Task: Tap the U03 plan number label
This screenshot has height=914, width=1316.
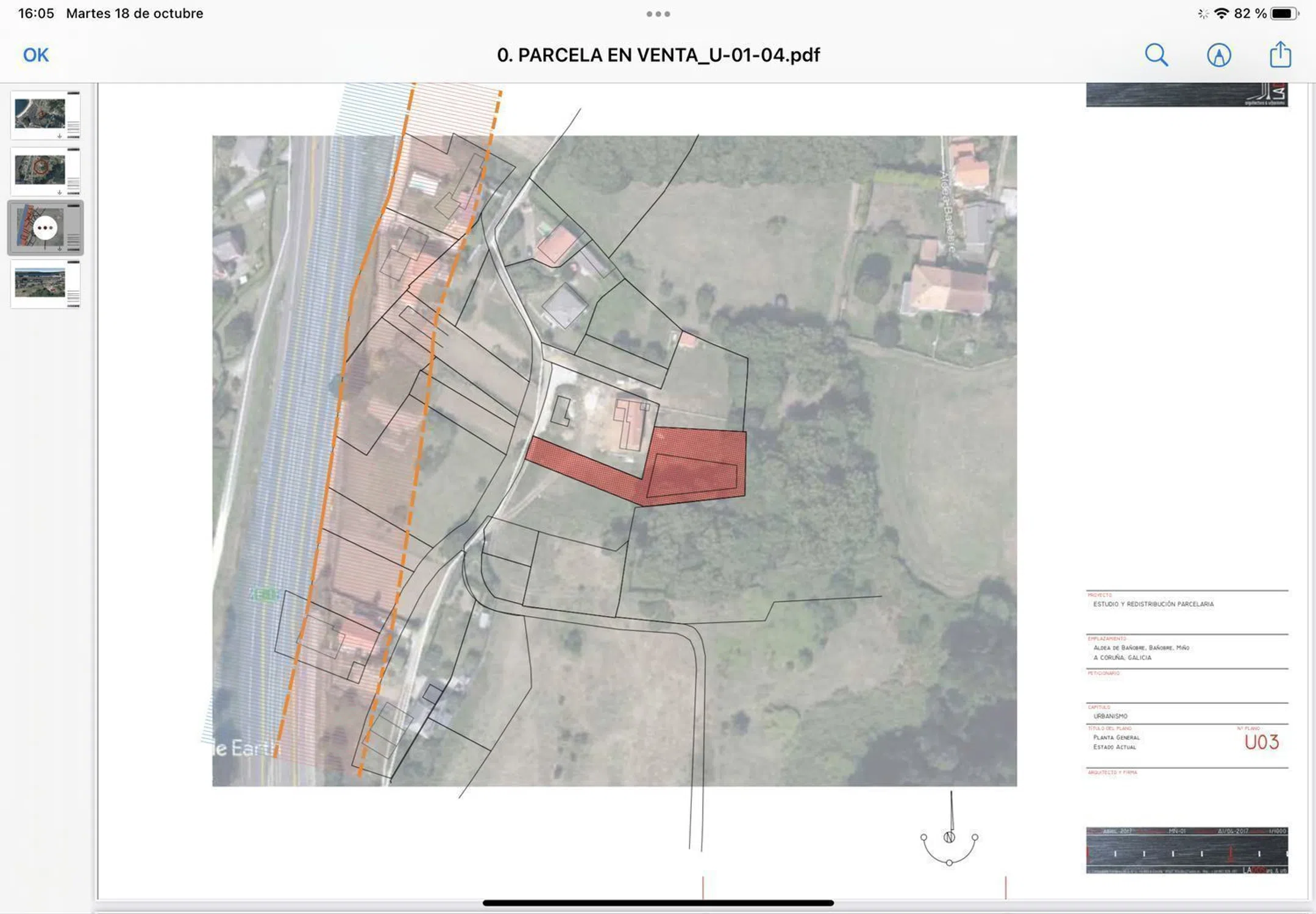Action: click(x=1261, y=742)
